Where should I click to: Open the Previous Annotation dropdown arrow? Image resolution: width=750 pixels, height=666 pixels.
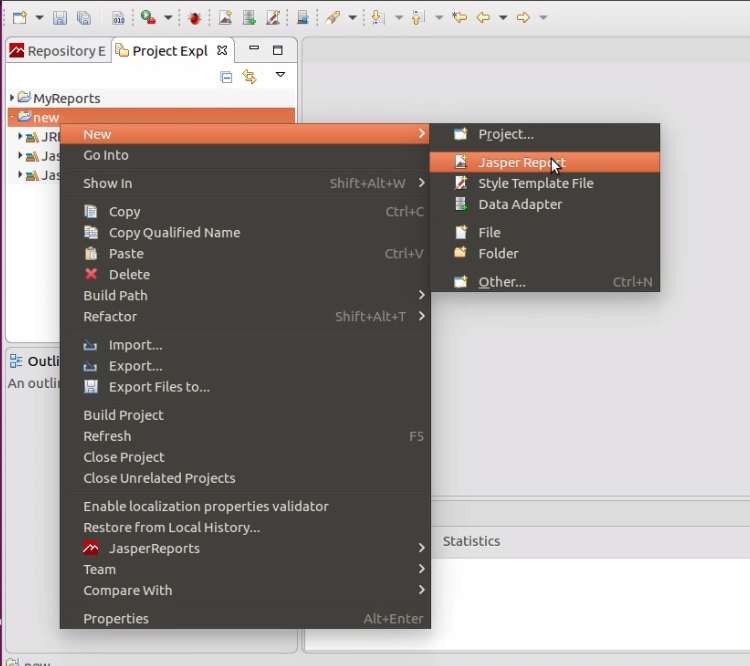point(439,18)
